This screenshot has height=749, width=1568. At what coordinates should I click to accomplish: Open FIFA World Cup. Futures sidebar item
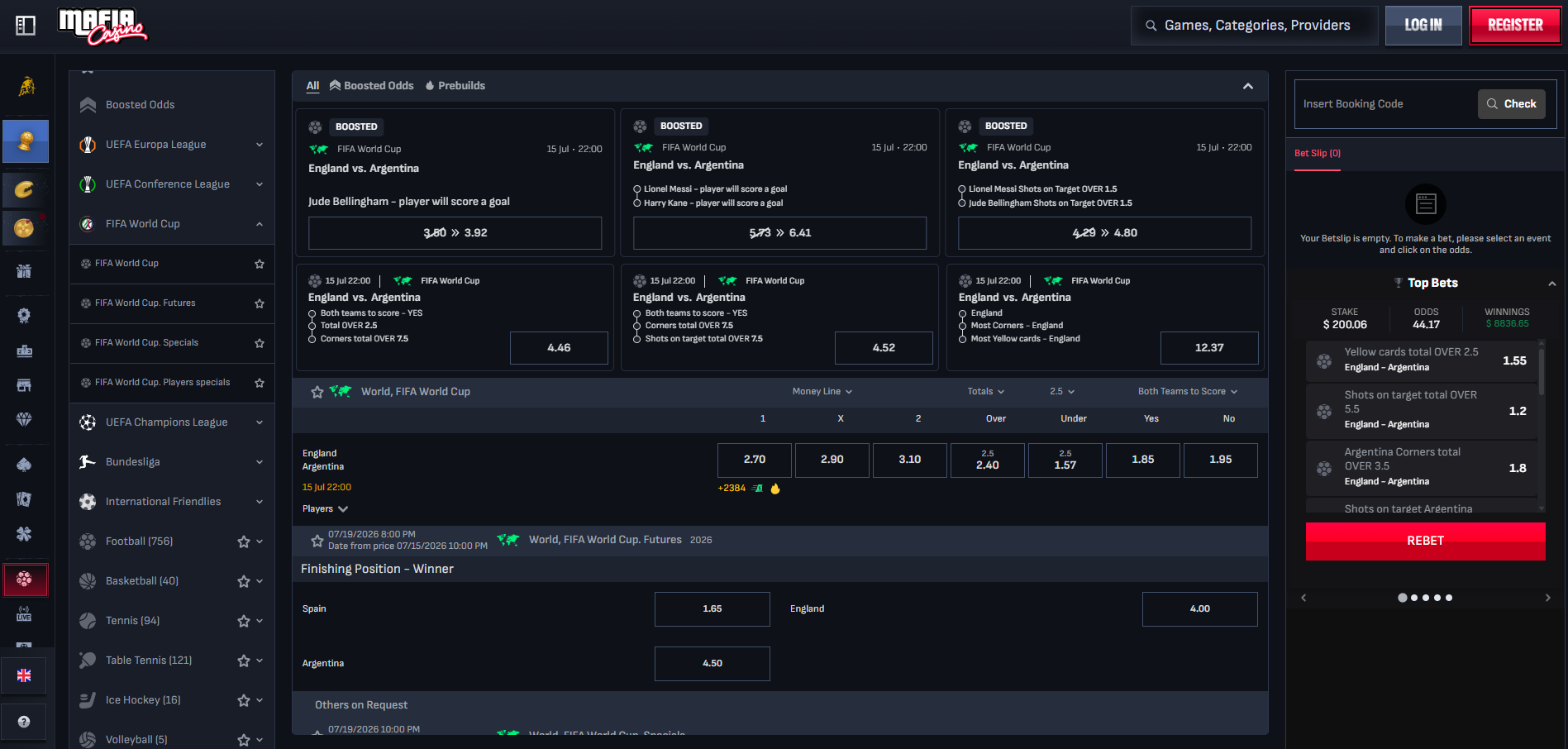172,303
